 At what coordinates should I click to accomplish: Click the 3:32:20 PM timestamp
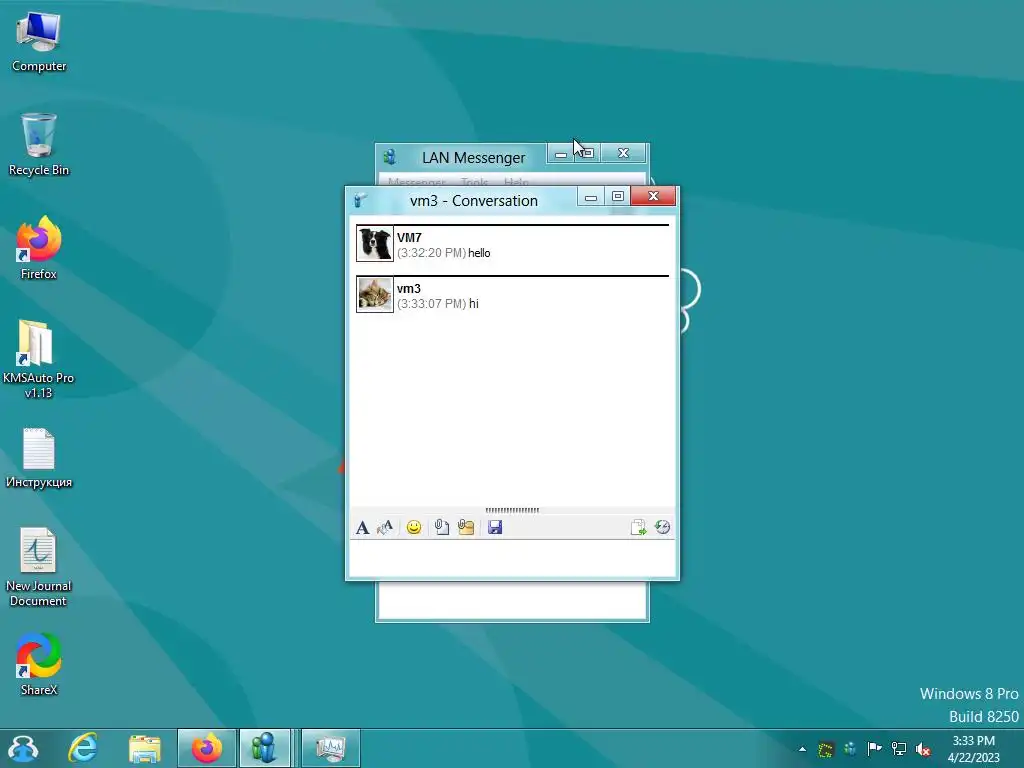(432, 253)
